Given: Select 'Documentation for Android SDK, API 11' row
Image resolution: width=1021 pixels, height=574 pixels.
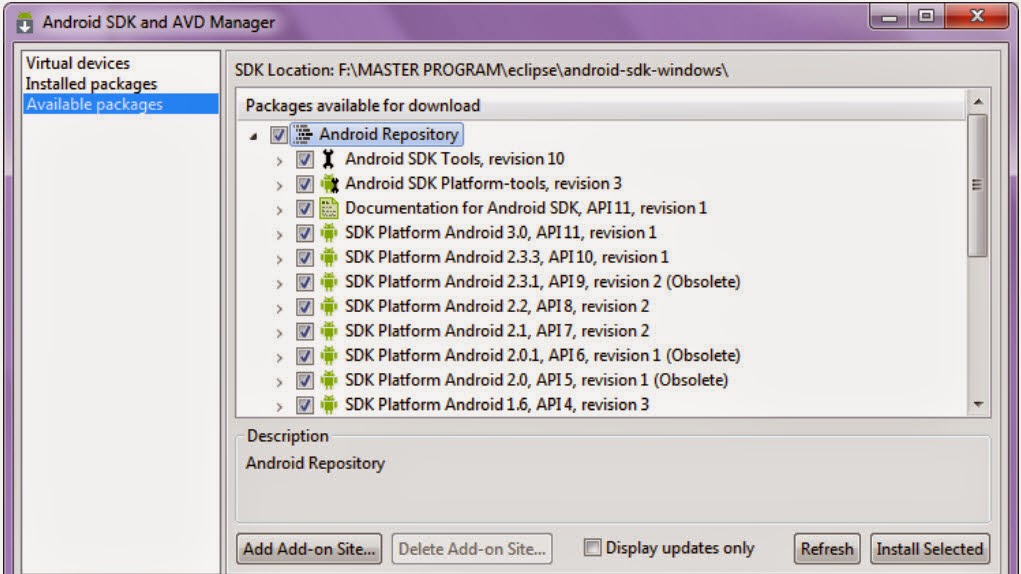Looking at the screenshot, I should pos(525,208).
